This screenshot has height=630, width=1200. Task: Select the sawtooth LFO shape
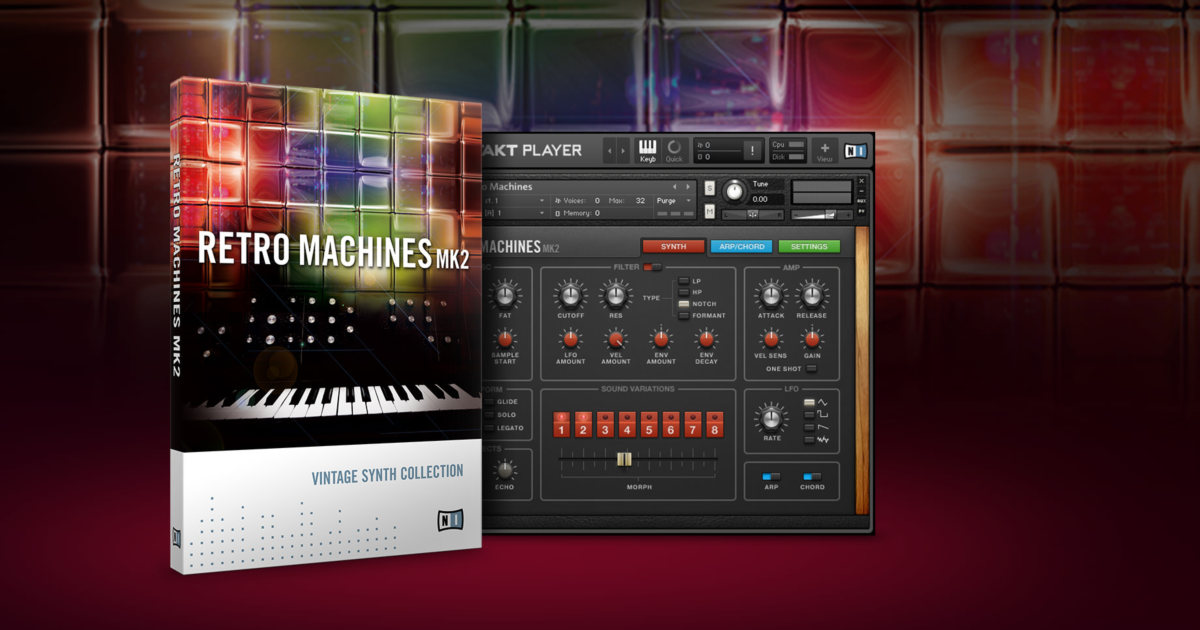pos(809,427)
